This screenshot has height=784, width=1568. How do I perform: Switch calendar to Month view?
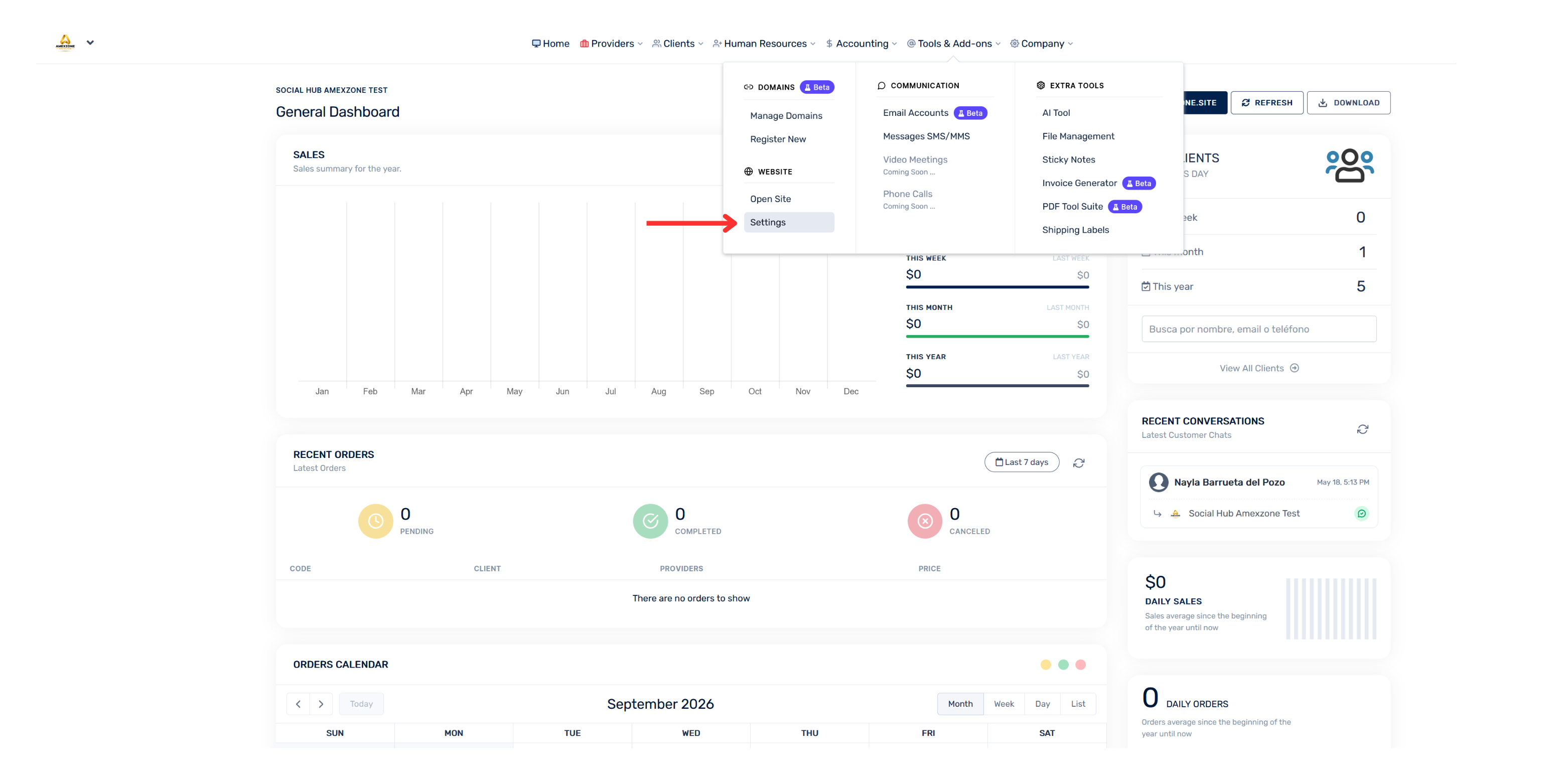pos(960,704)
